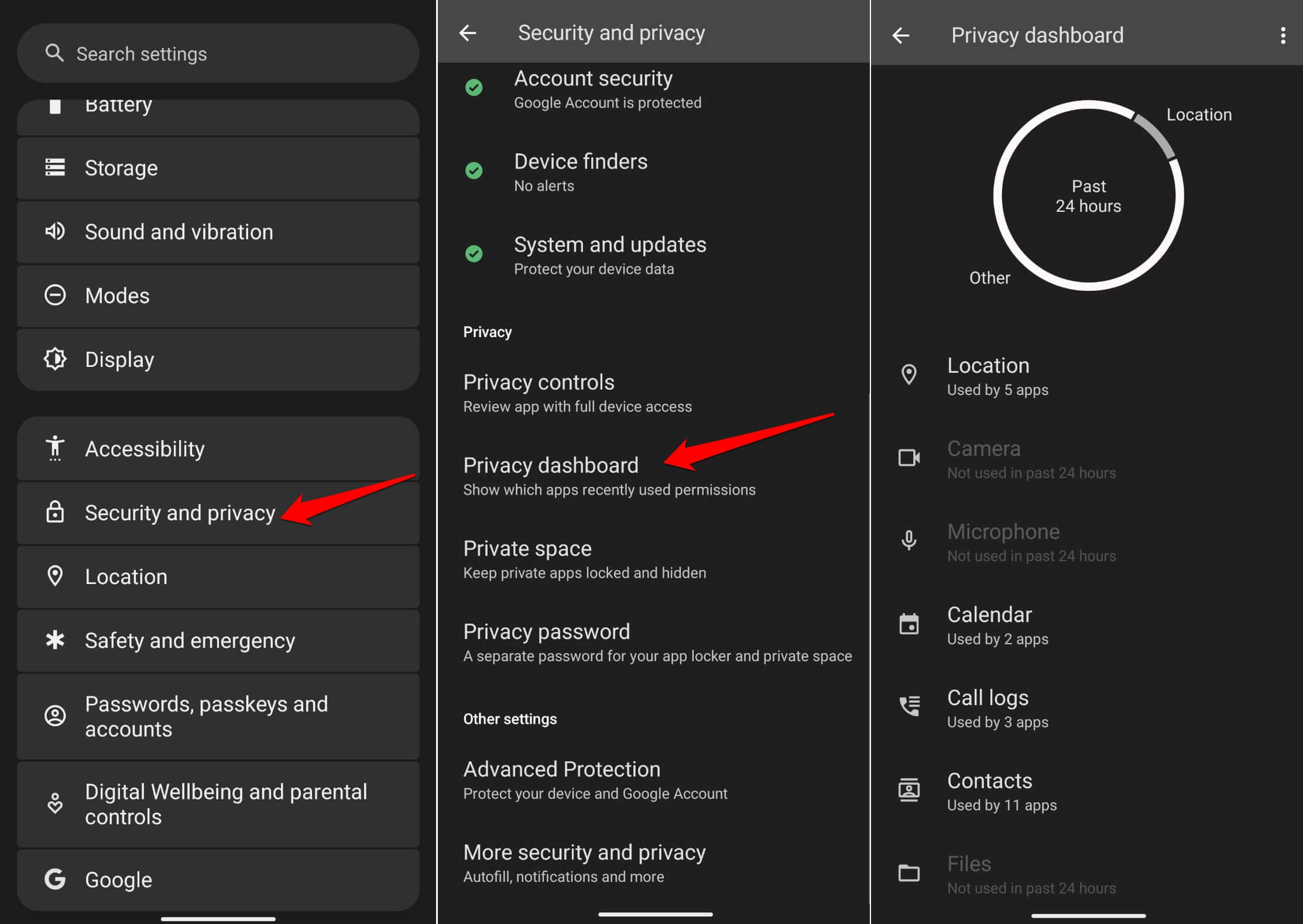
Task: Open Security and privacy in main settings
Action: (218, 513)
